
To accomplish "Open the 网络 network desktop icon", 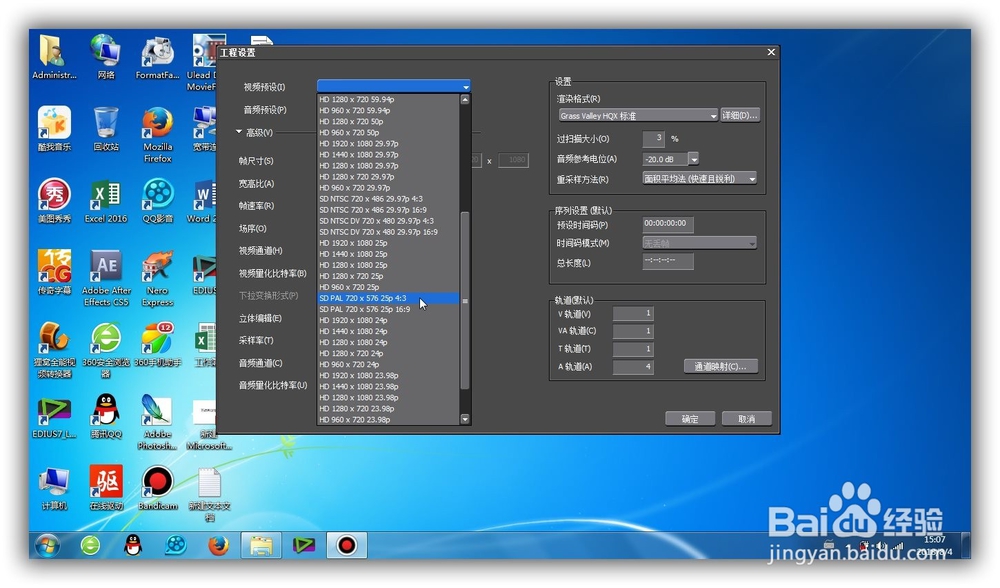I will [x=105, y=56].
